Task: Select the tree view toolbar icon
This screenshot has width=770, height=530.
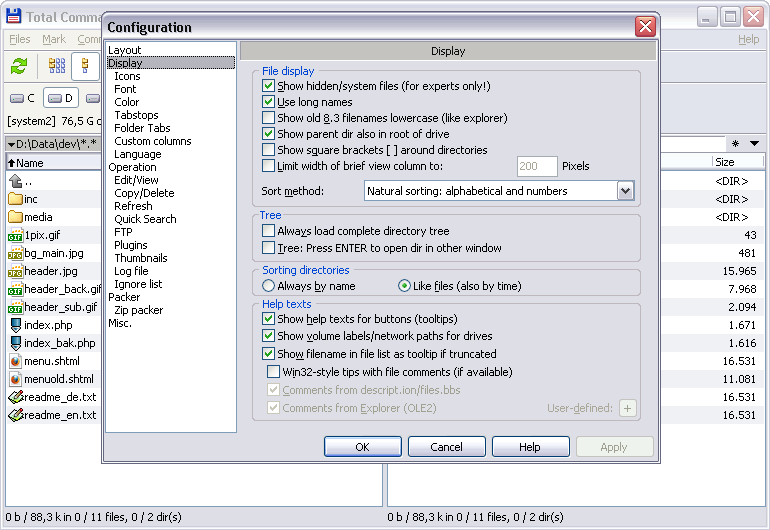Action: (x=85, y=65)
